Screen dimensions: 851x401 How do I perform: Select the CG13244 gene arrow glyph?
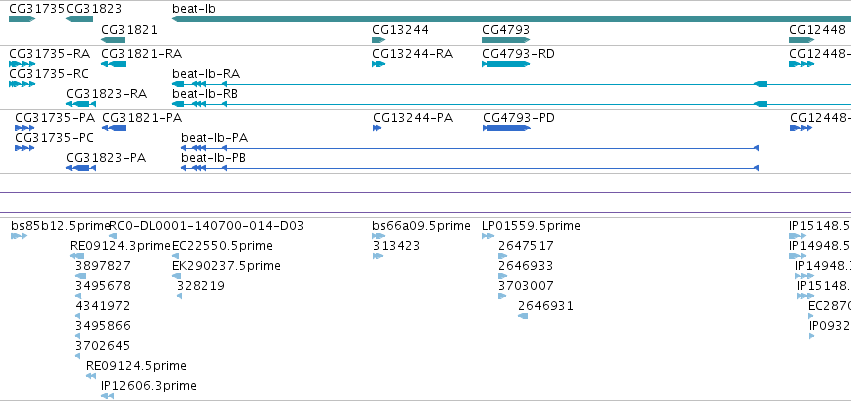(x=378, y=40)
